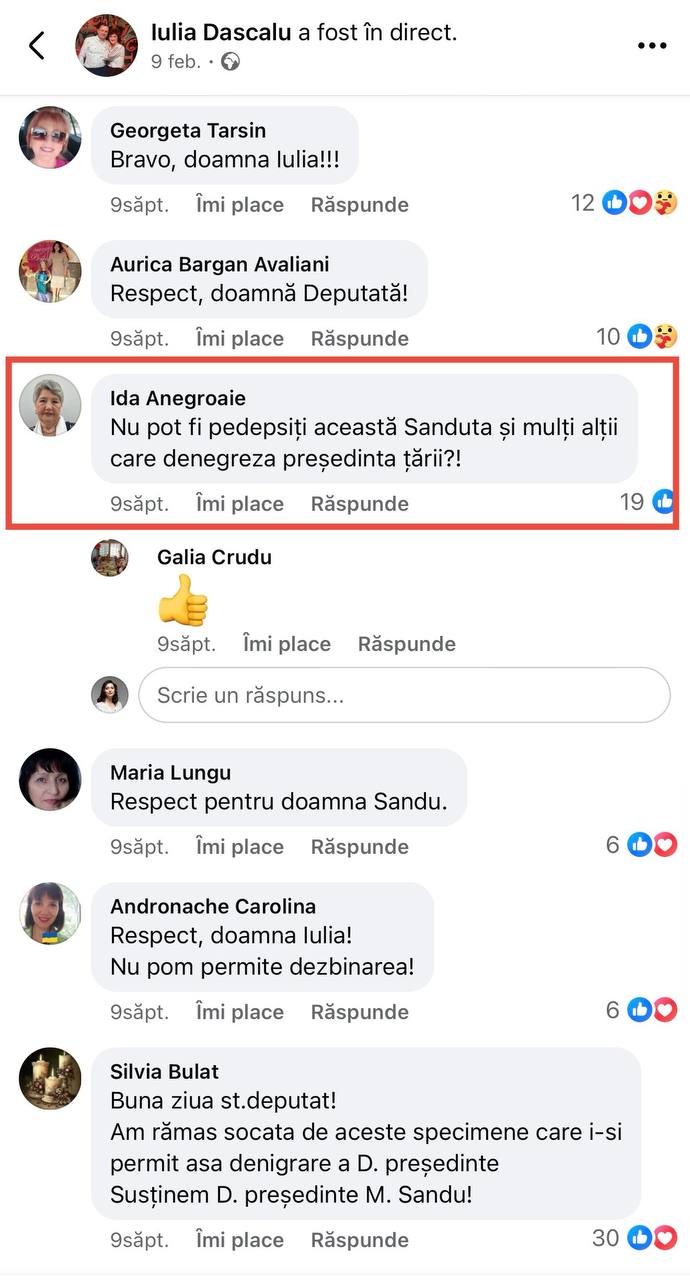The width and height of the screenshot is (690, 1280).
Task: Like Georgeta Tarsin's comment with Îmi place
Action: coord(240,205)
